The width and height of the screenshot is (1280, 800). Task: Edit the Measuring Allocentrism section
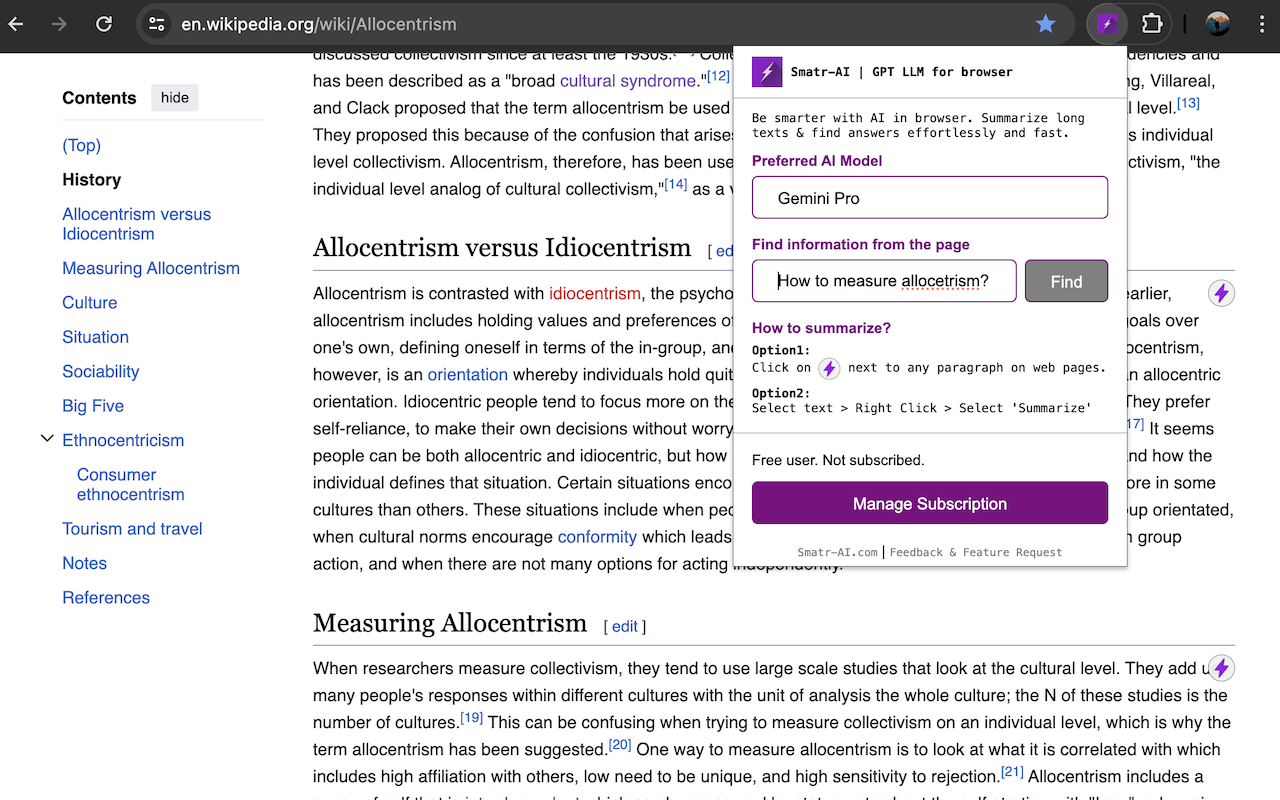[624, 626]
